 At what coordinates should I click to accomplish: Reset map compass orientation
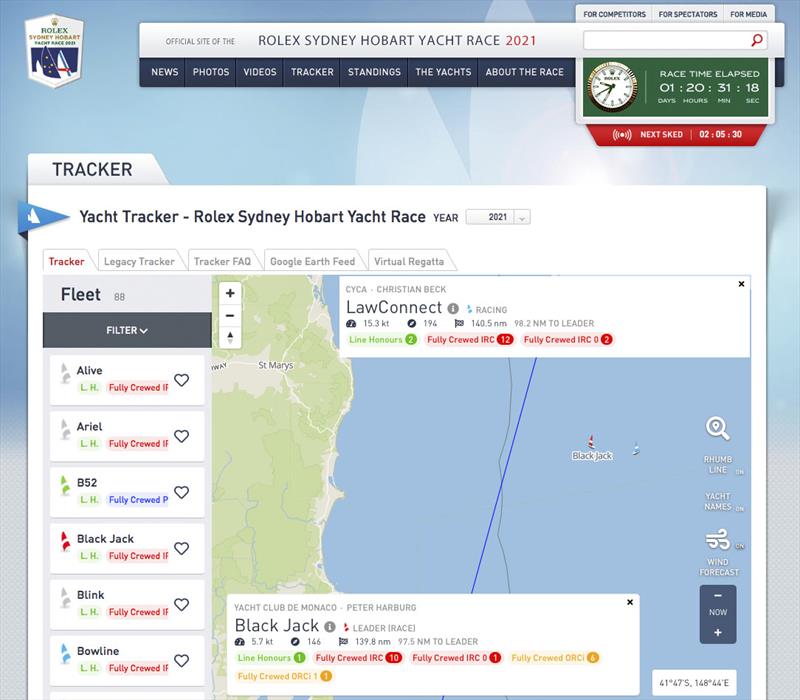tap(230, 337)
